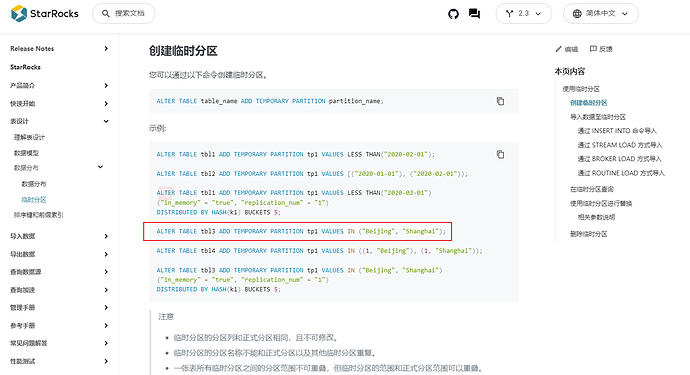Click the 搜索文档 search field
Screen dimensions: 690x375
[x=124, y=14]
